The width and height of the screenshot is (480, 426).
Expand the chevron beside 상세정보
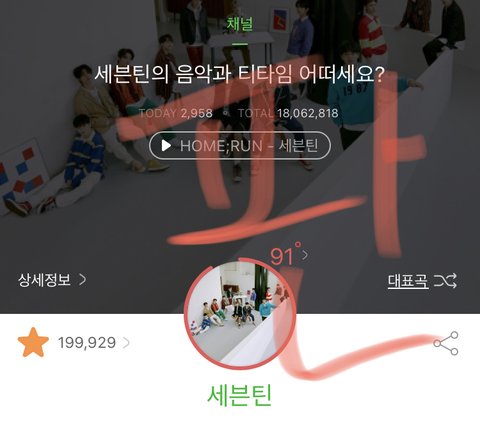click(83, 280)
